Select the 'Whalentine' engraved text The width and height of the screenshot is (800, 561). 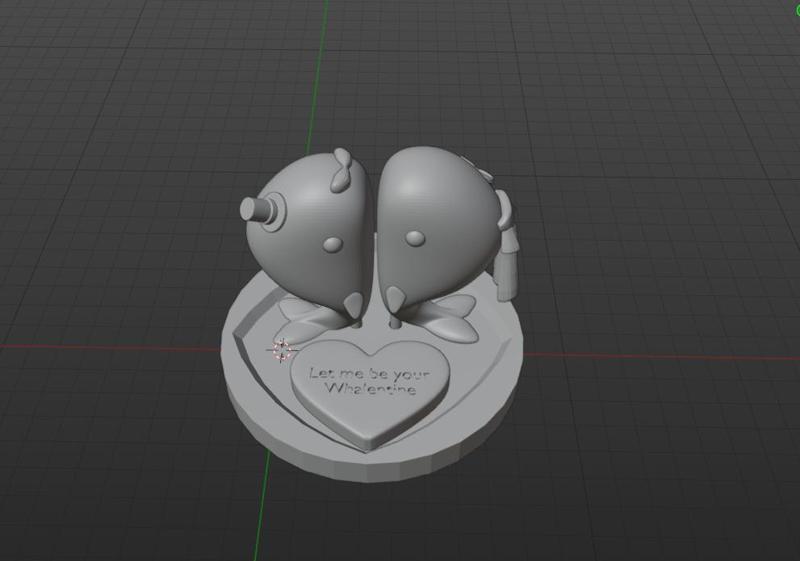click(x=371, y=389)
